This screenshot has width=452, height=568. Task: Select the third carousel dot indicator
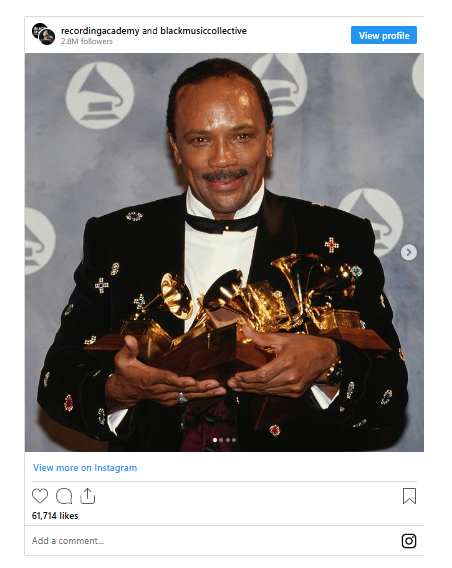click(228, 440)
